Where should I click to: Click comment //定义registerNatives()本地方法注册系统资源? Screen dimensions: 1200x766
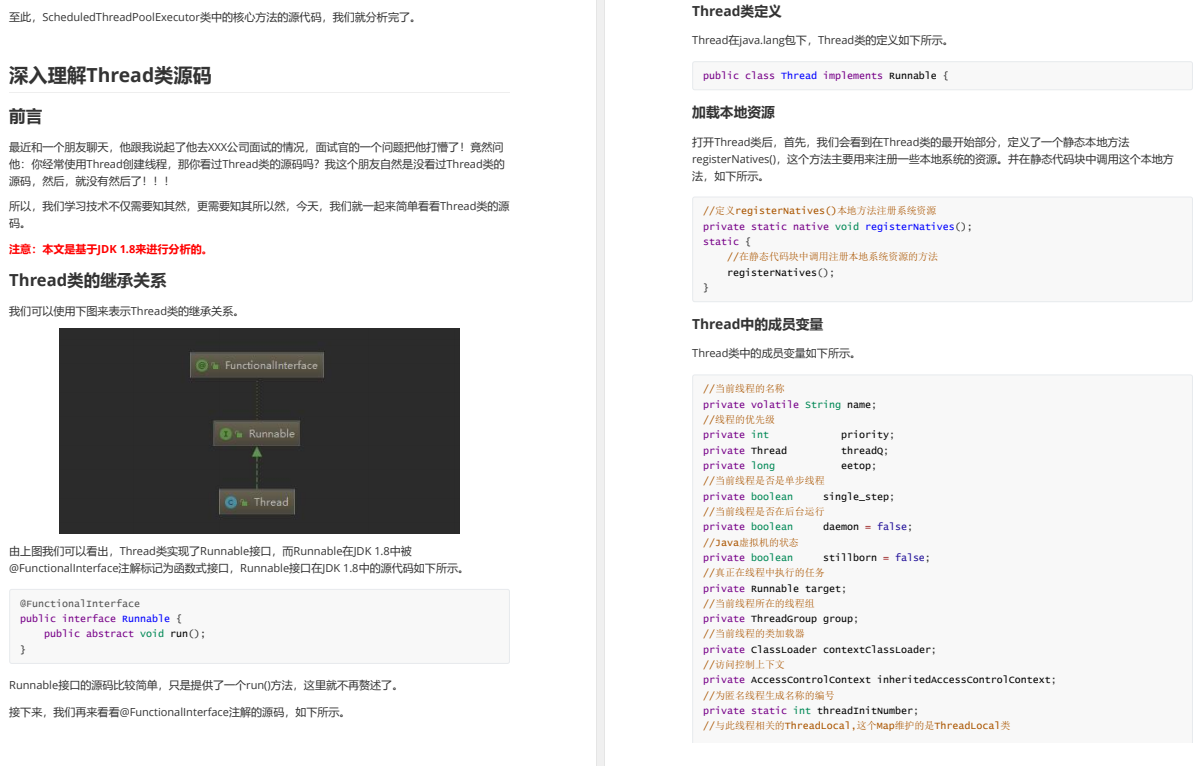point(819,211)
